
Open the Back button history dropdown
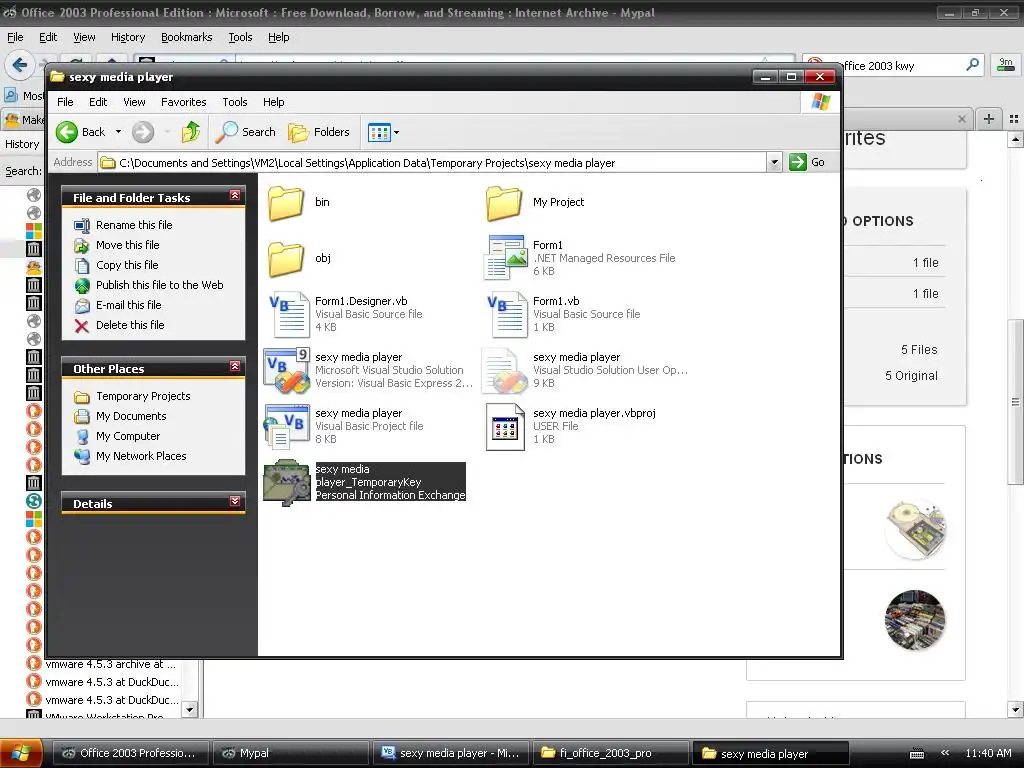coord(118,132)
